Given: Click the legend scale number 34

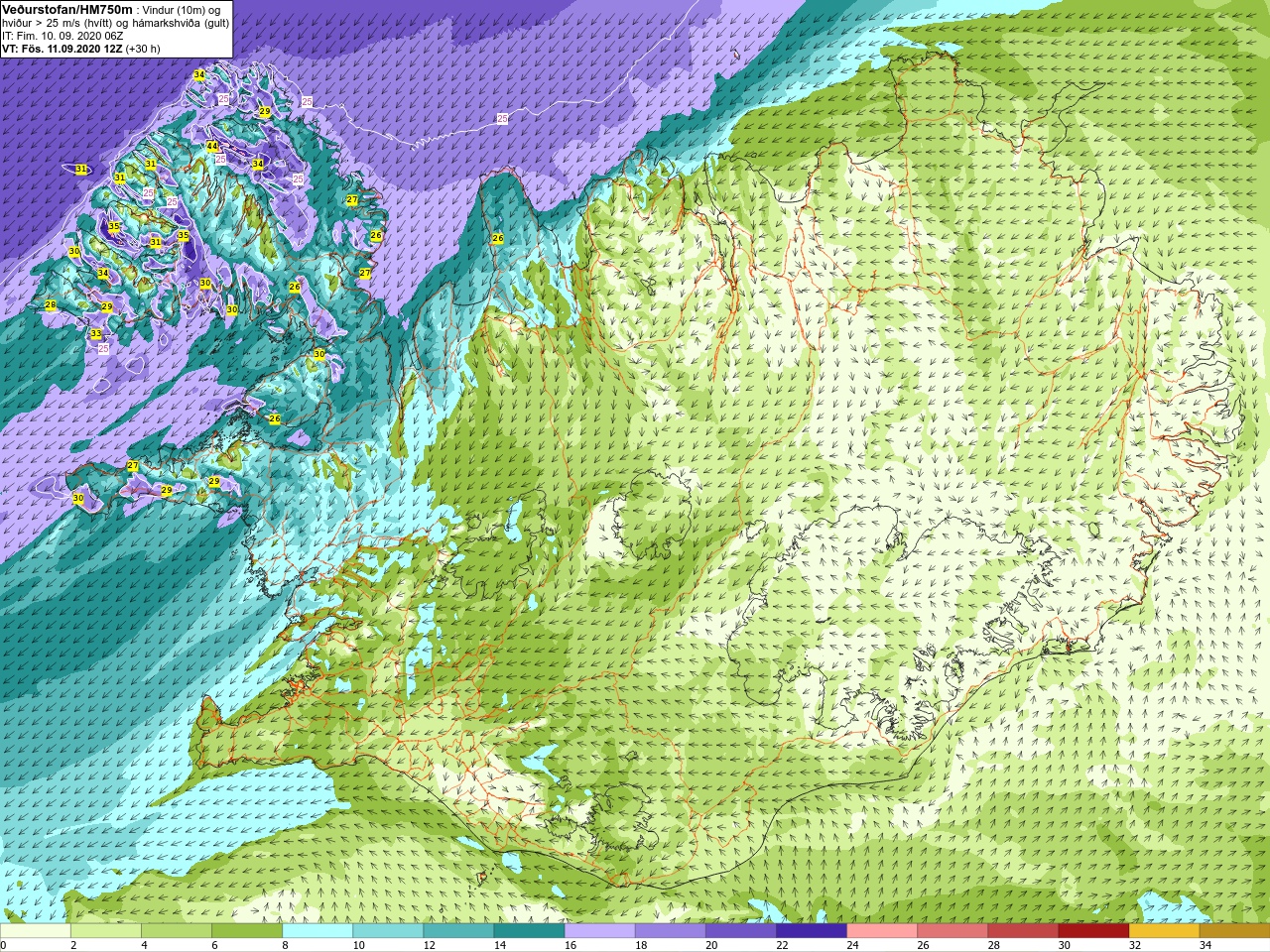Looking at the screenshot, I should pos(1204,945).
